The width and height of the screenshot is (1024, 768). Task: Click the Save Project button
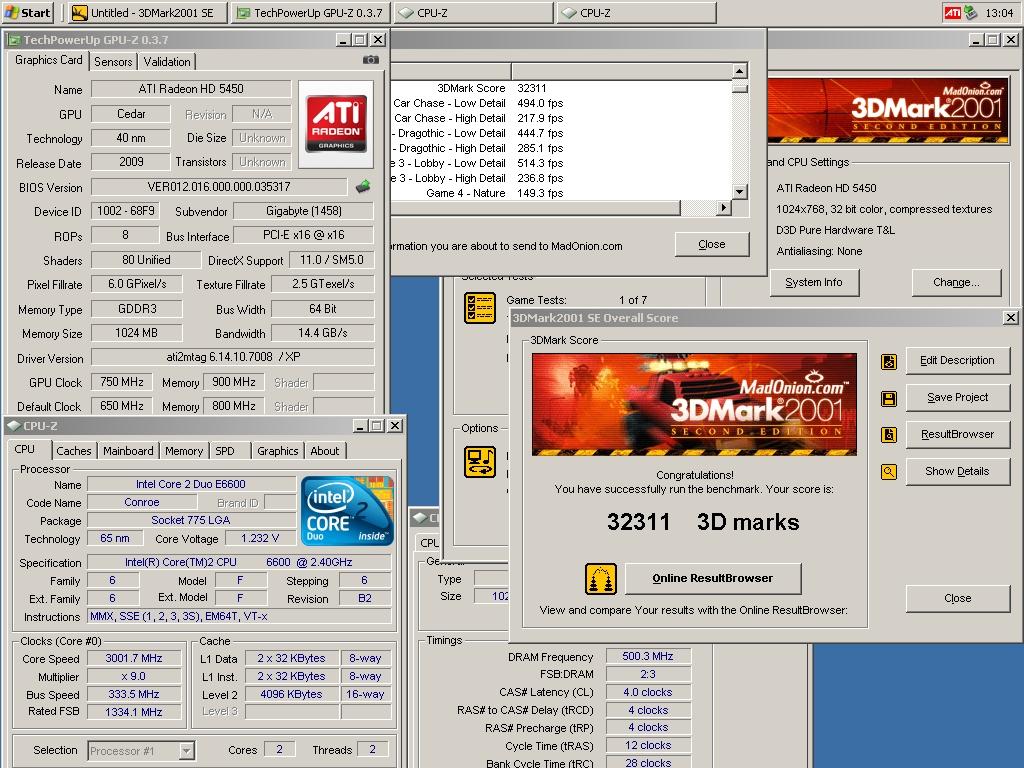pos(957,397)
